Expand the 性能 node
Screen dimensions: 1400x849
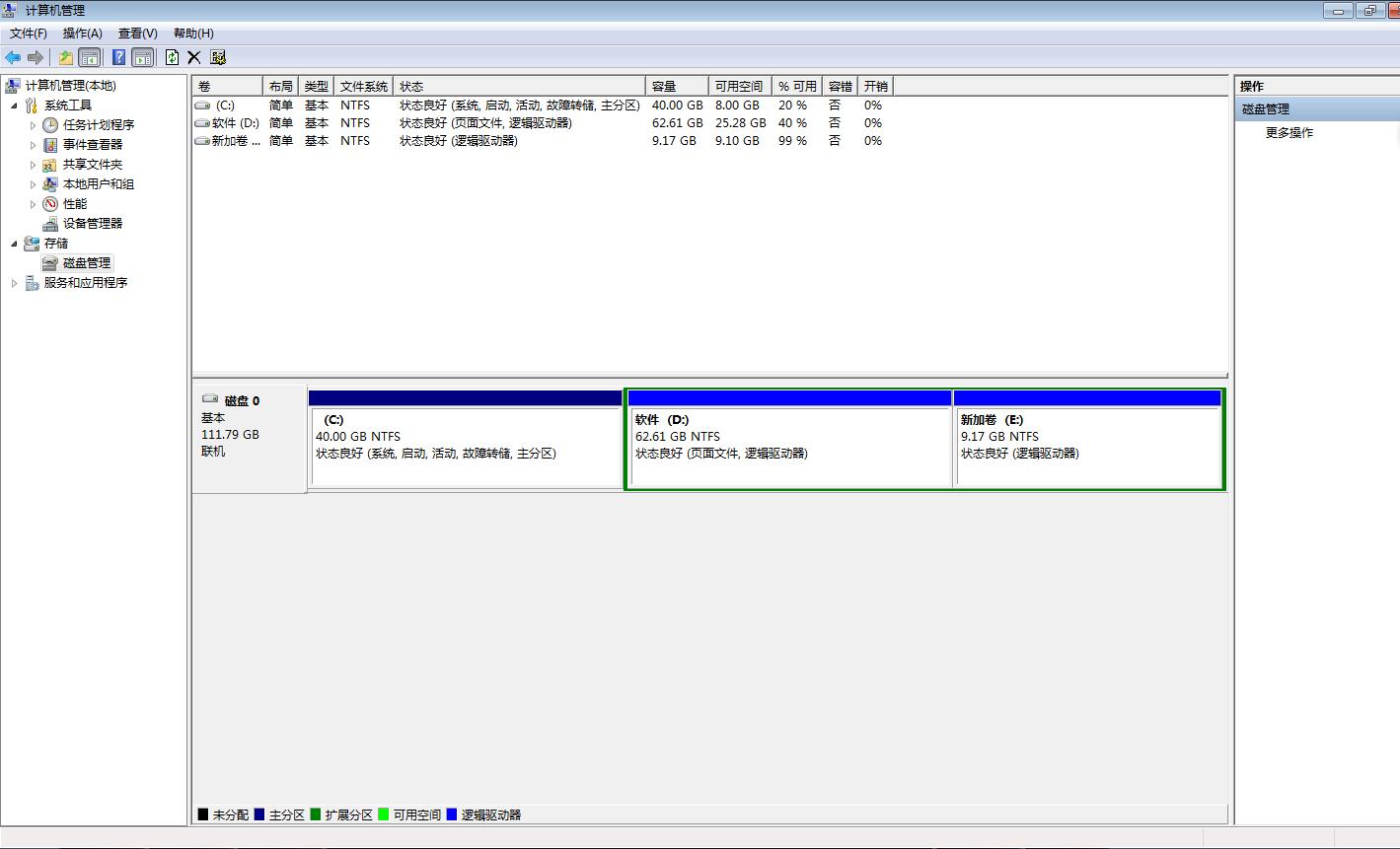coord(33,204)
